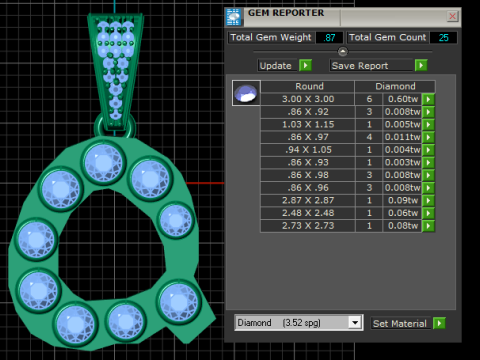Open the Diamond material dropdown
Image resolution: width=480 pixels, height=360 pixels.
355,323
